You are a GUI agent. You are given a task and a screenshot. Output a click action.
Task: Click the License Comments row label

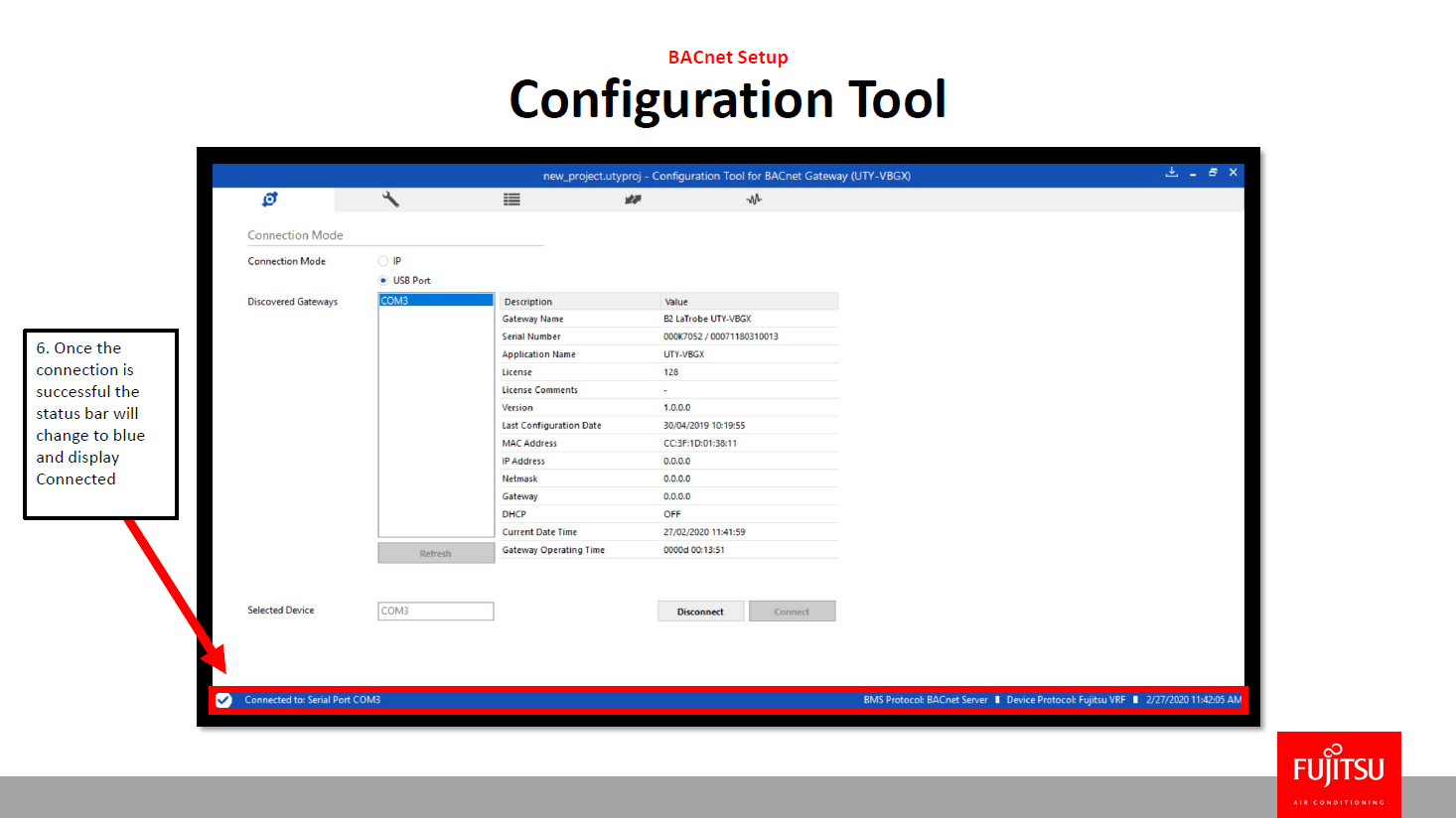(x=539, y=390)
